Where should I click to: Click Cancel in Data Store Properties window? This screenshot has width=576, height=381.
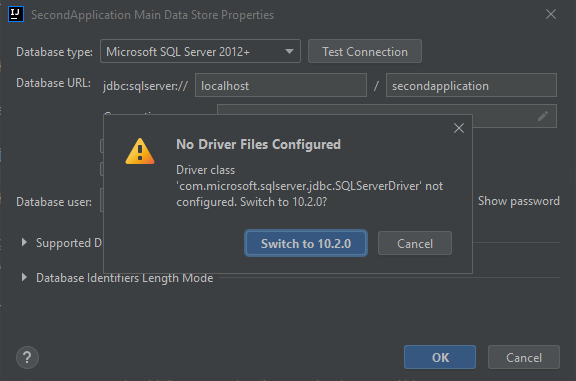(x=524, y=357)
